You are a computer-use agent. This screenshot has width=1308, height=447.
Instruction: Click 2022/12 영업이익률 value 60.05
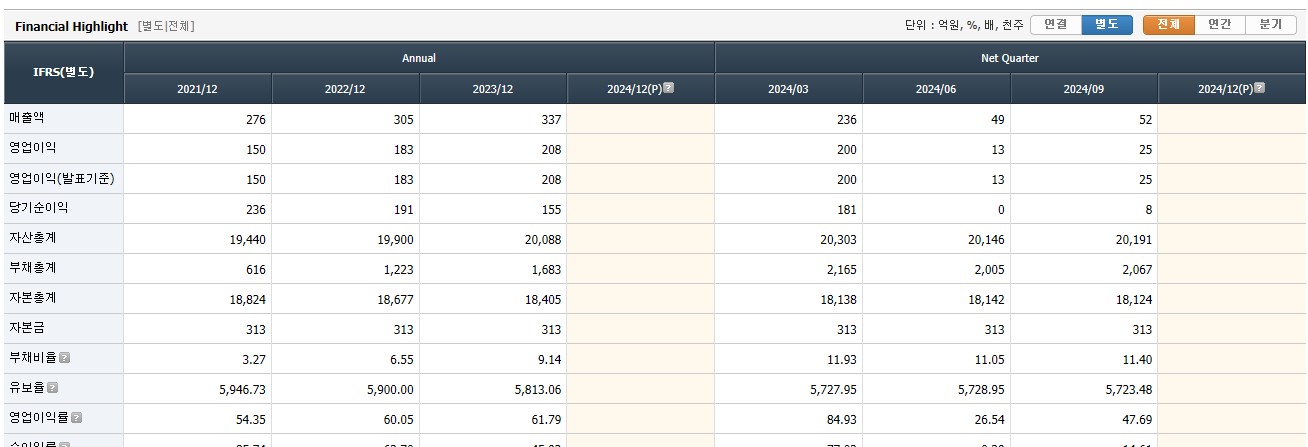tap(399, 420)
